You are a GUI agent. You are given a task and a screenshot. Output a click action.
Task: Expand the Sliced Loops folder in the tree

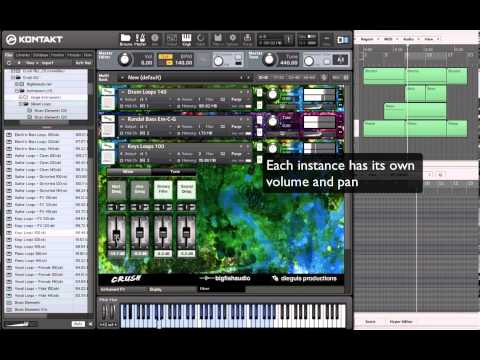click(21, 104)
